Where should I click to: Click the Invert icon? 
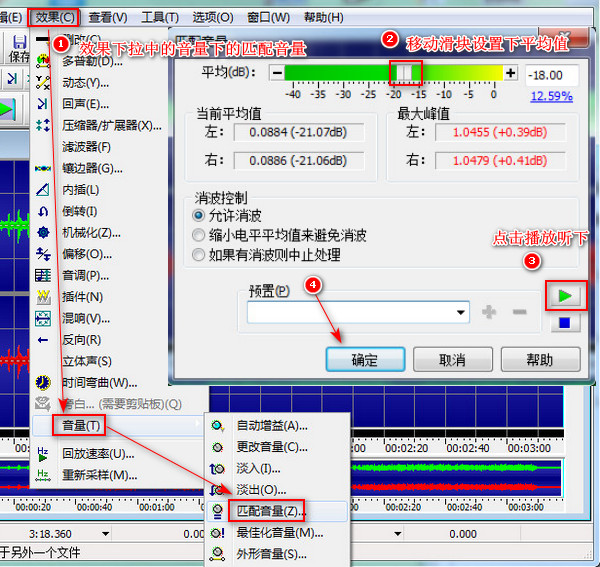point(43,211)
